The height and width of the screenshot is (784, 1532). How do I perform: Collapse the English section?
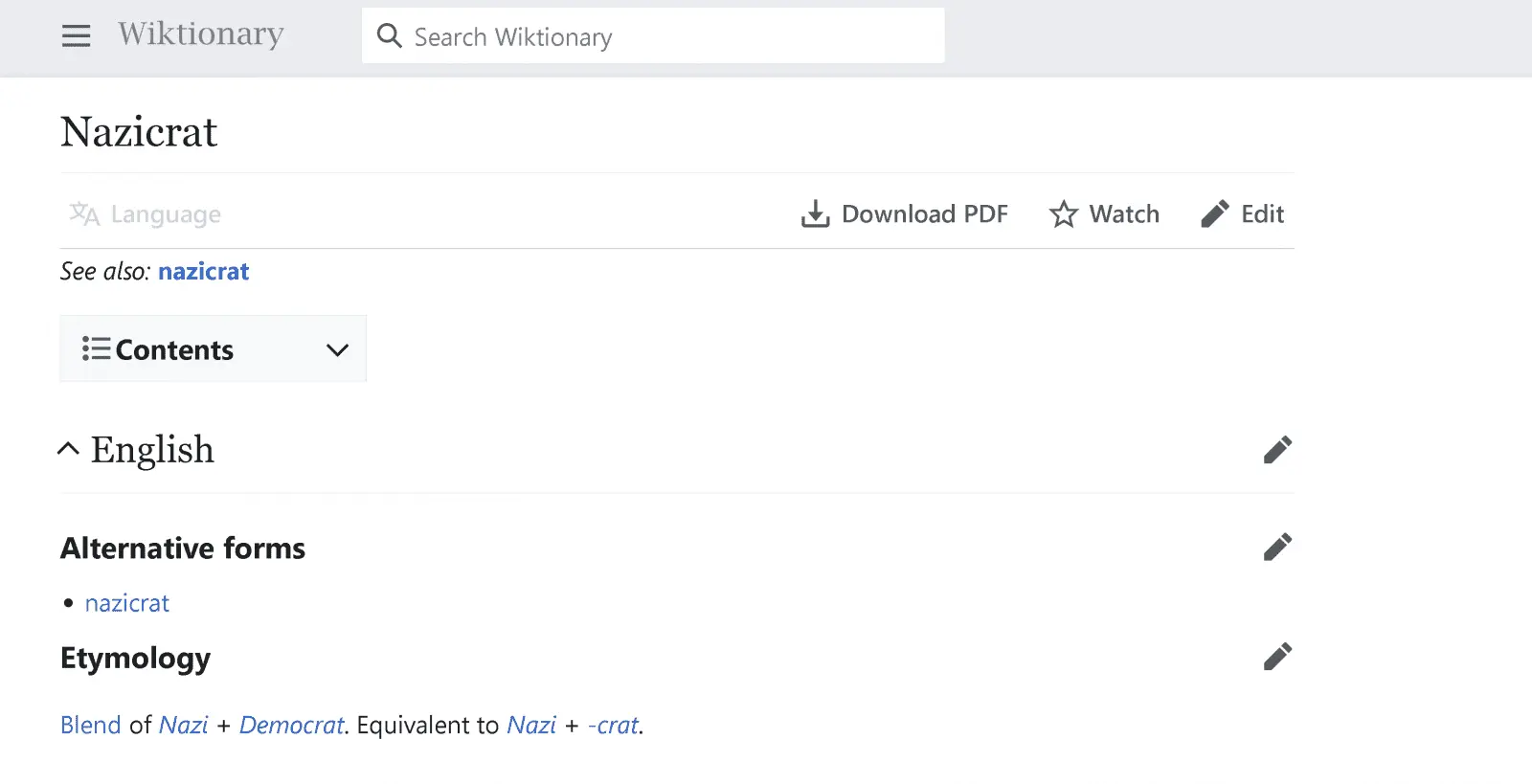tap(68, 449)
